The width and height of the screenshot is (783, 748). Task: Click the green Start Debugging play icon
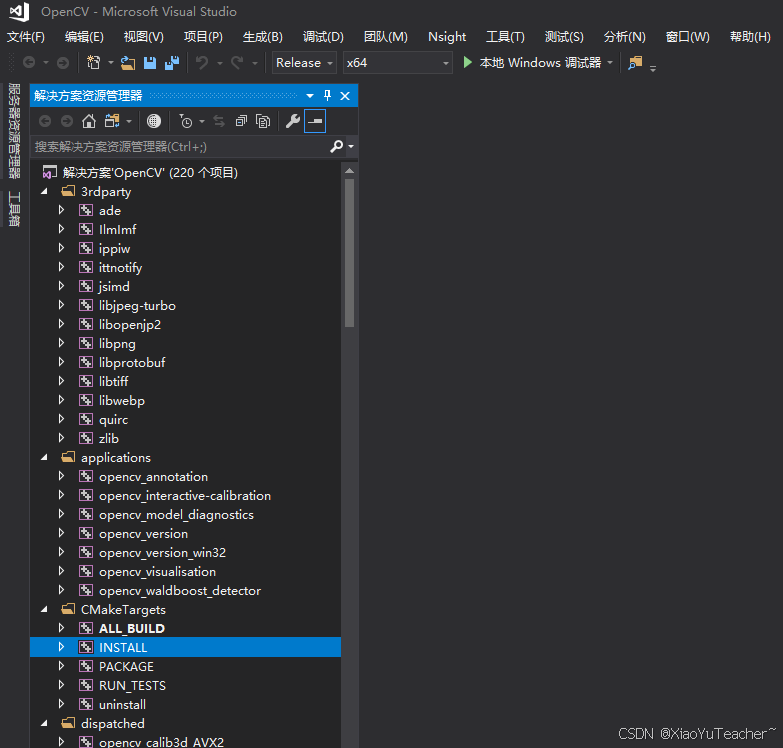click(x=467, y=62)
